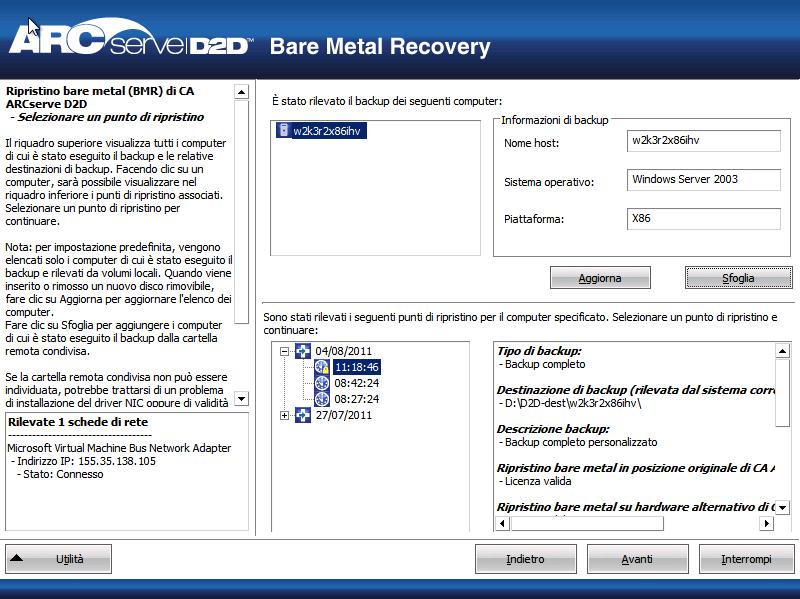Select the 04/08/2011 date entry
The height and width of the screenshot is (599, 800).
click(x=343, y=351)
